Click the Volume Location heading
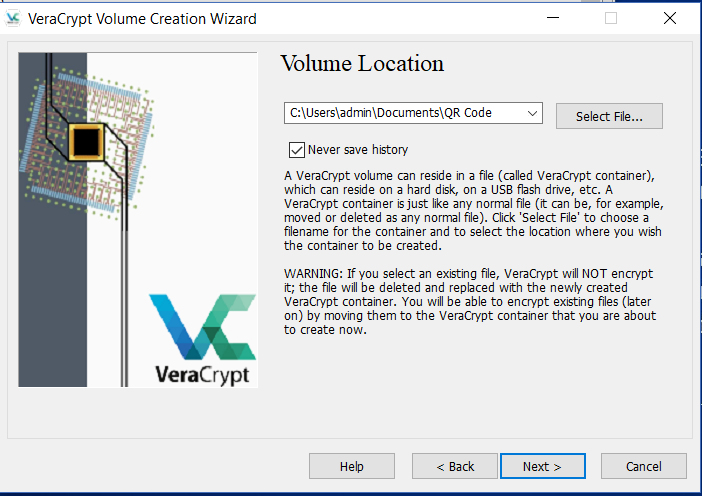702x496 pixels. (362, 64)
